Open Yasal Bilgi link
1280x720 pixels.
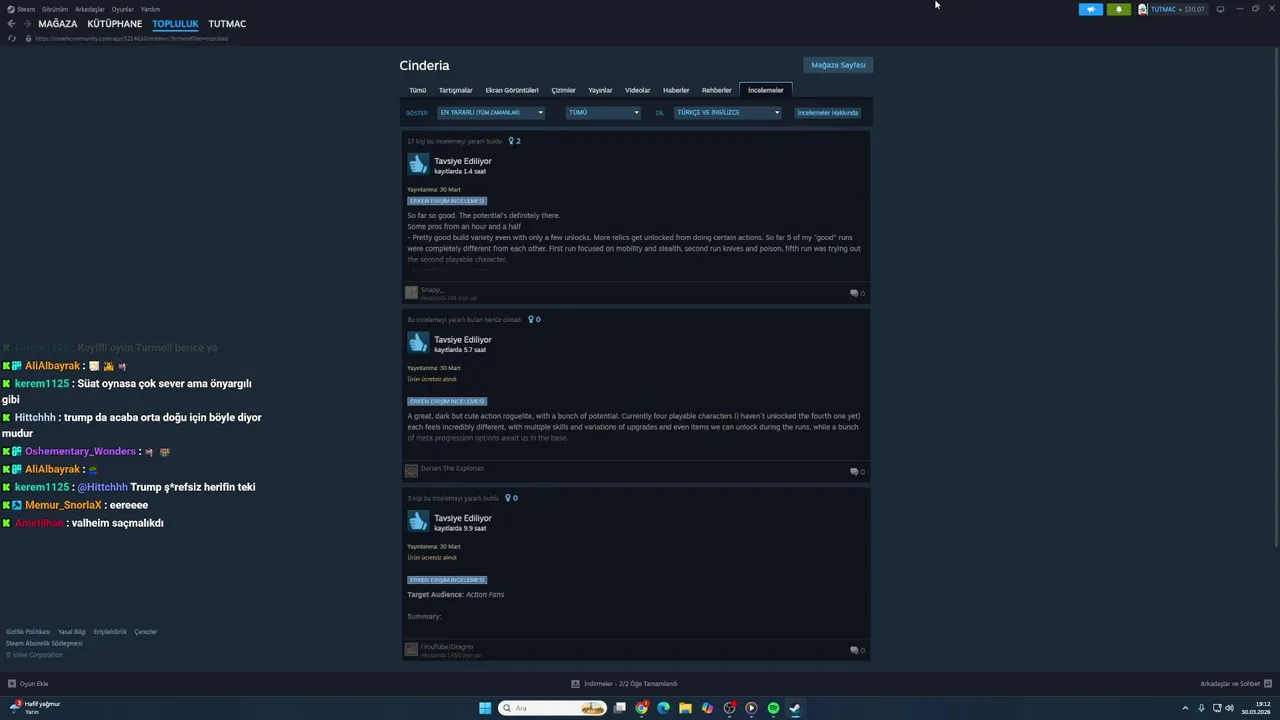(x=72, y=632)
